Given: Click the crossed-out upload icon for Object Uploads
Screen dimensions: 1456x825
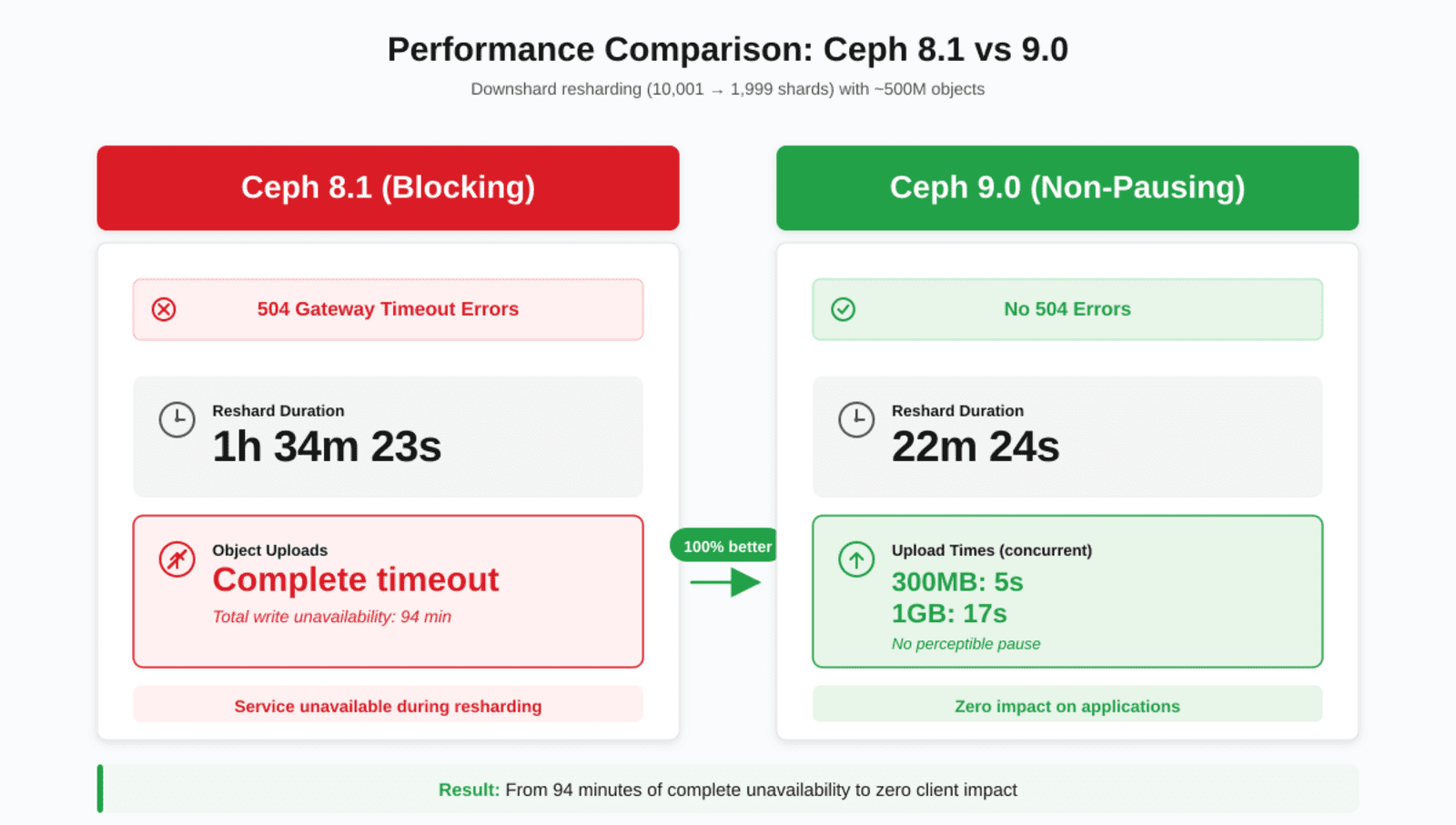Looking at the screenshot, I should pyautogui.click(x=177, y=559).
